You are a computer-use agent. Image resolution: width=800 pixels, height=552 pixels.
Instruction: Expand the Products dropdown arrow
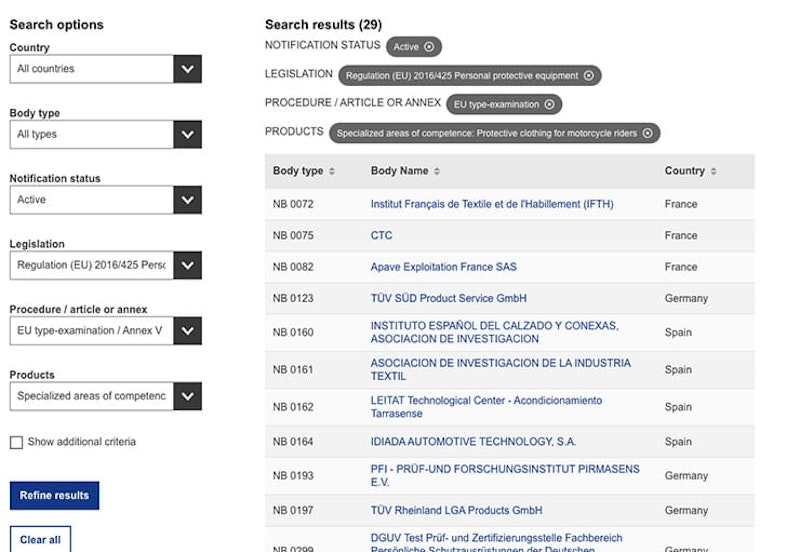tap(187, 396)
